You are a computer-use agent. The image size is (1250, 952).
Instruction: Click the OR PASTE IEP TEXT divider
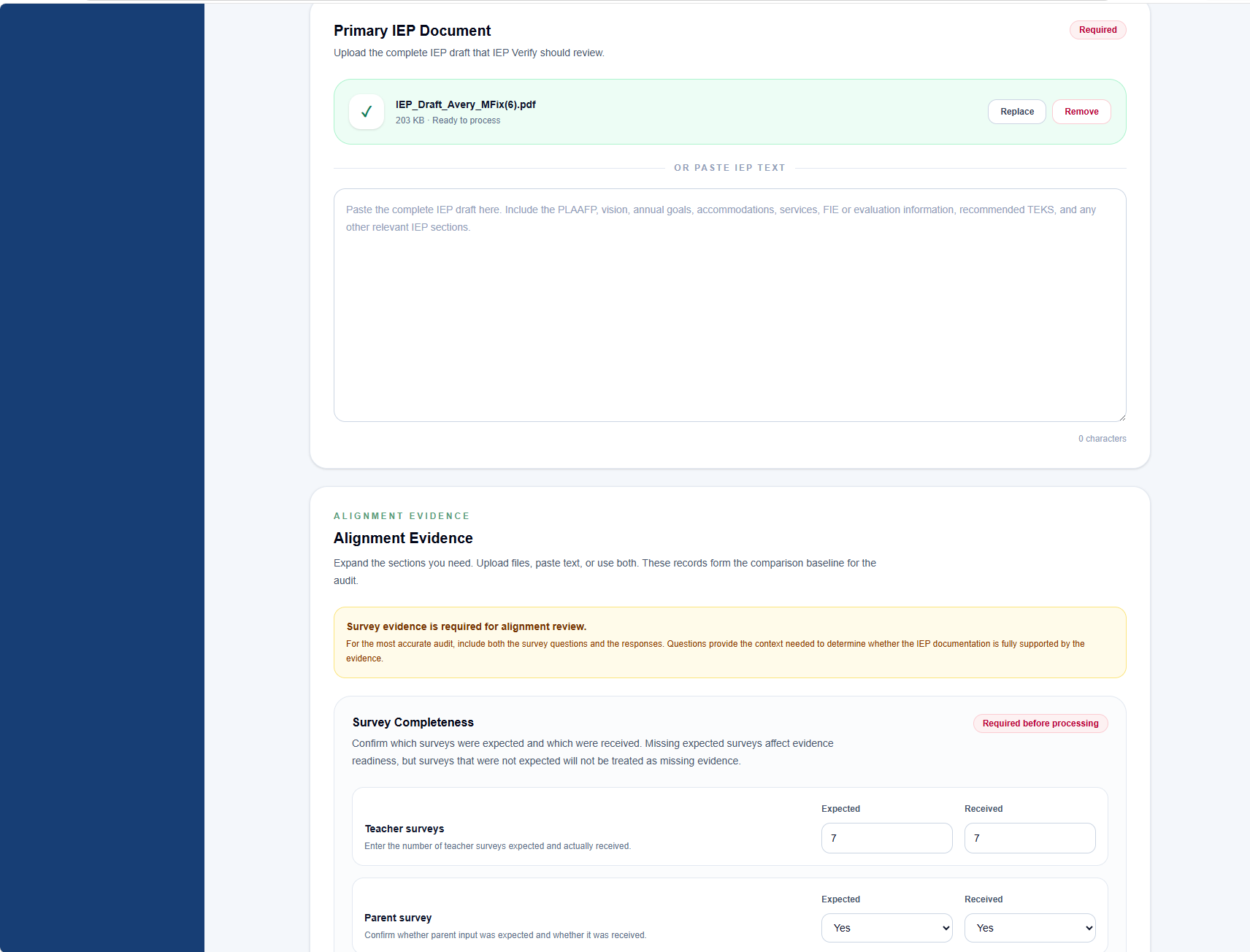coord(729,168)
